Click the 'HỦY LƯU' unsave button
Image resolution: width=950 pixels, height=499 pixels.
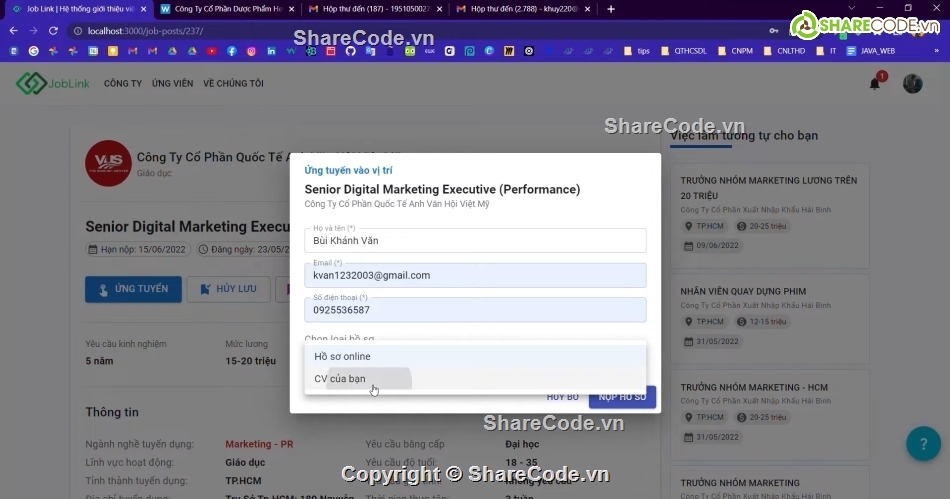coord(228,289)
